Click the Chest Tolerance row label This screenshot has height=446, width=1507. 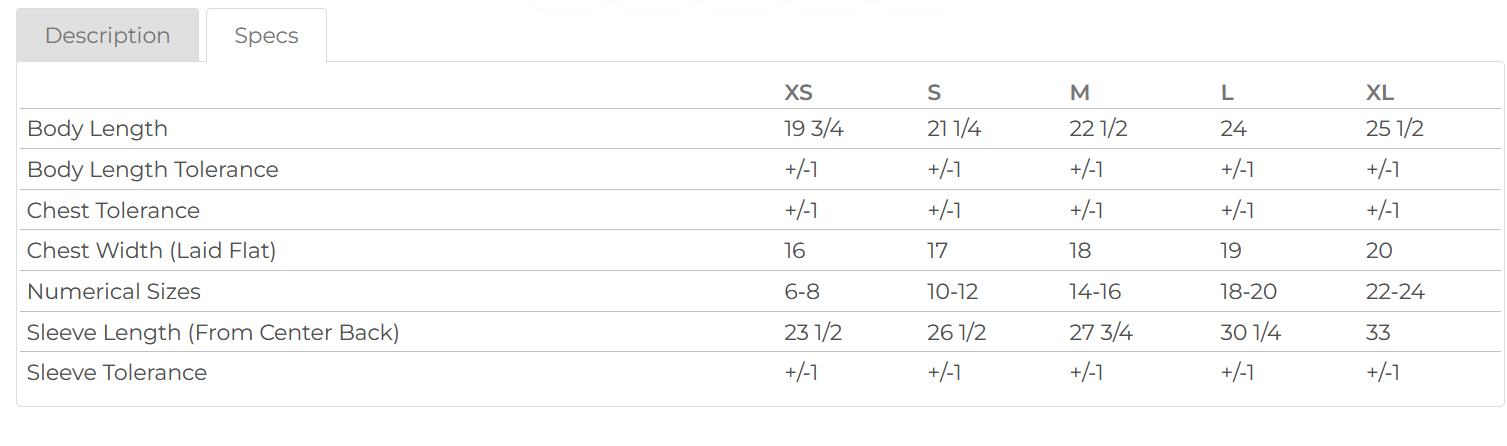coord(113,211)
